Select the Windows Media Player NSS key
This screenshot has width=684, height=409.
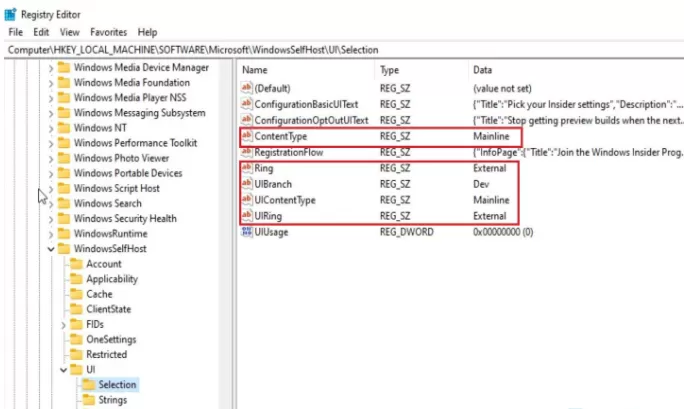(x=130, y=98)
